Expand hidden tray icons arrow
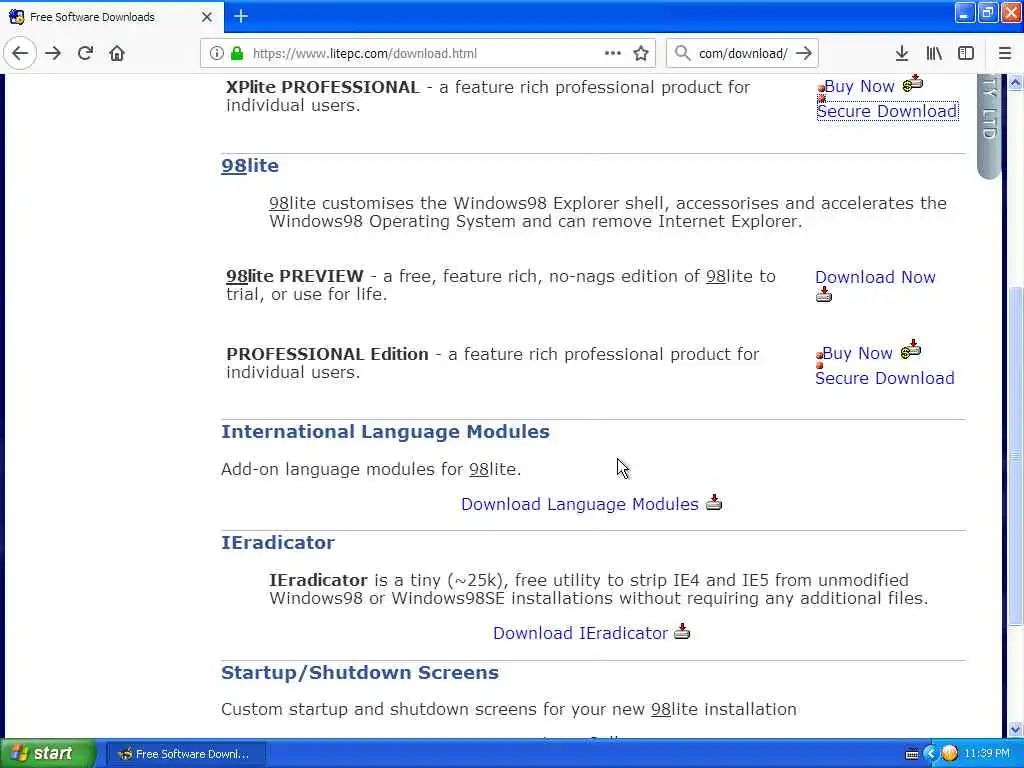The width and height of the screenshot is (1024, 768). pyautogui.click(x=931, y=754)
